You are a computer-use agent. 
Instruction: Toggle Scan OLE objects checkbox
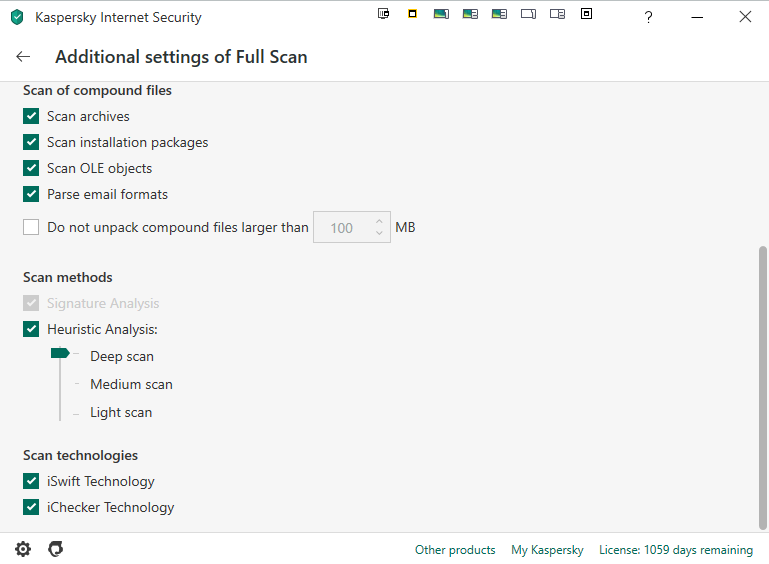click(31, 168)
